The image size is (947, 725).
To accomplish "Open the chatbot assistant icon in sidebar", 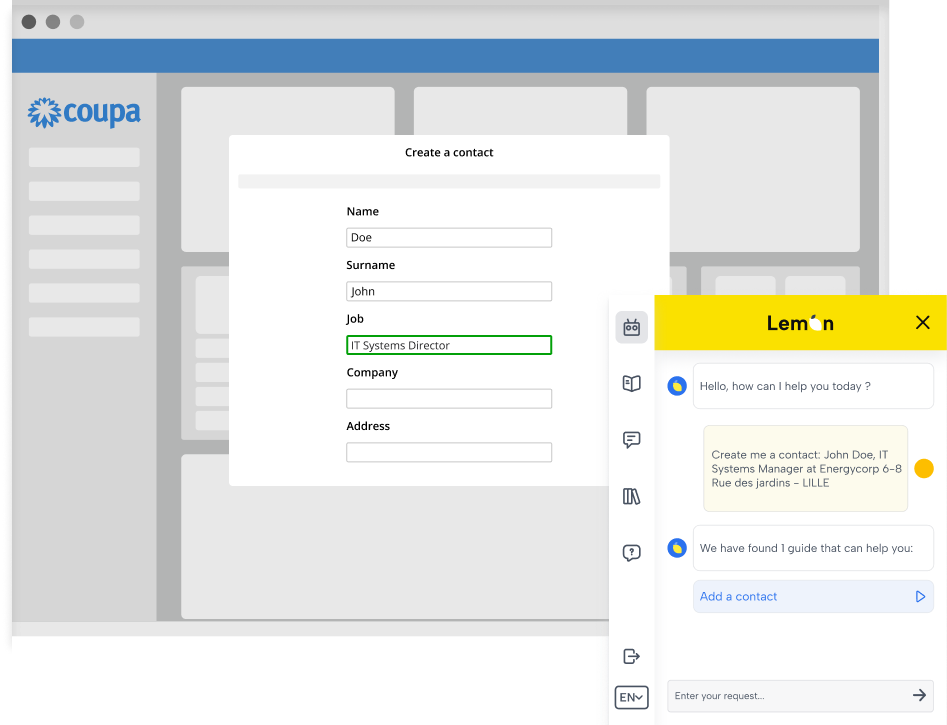I will click(631, 327).
